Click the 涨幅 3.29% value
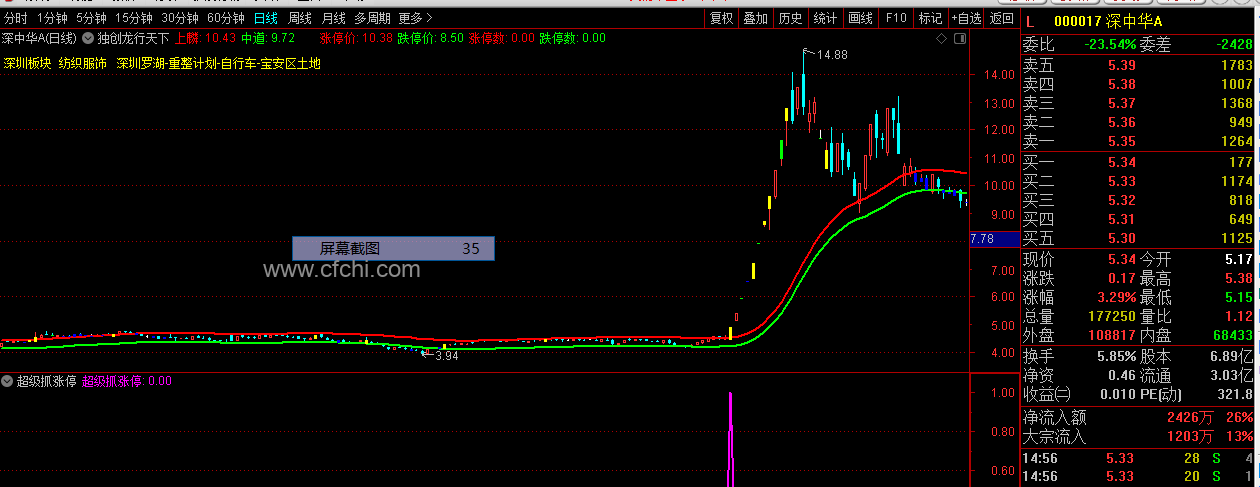The height and width of the screenshot is (487, 1260). click(1115, 297)
